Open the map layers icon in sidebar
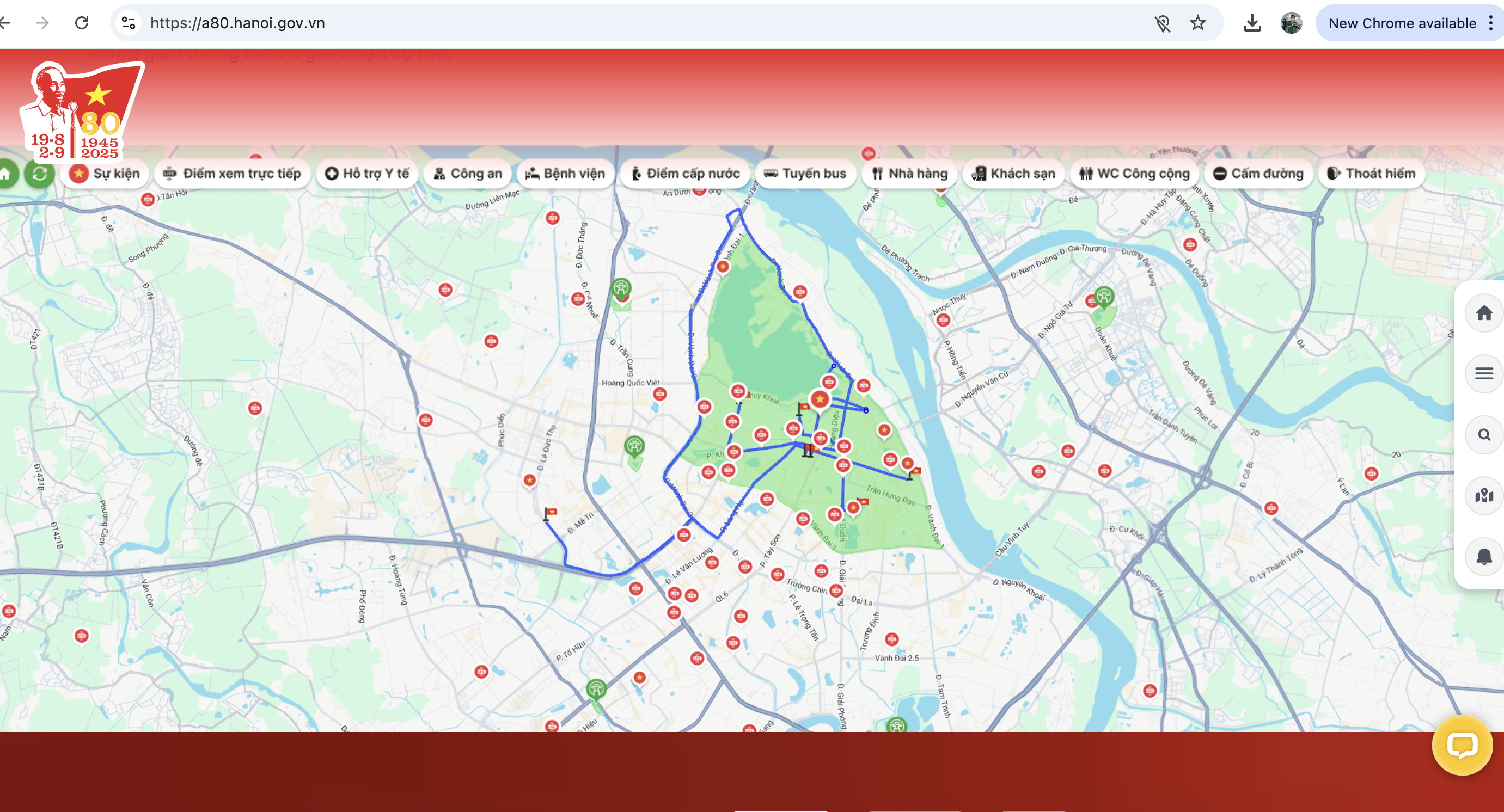1504x812 pixels. tap(1483, 496)
